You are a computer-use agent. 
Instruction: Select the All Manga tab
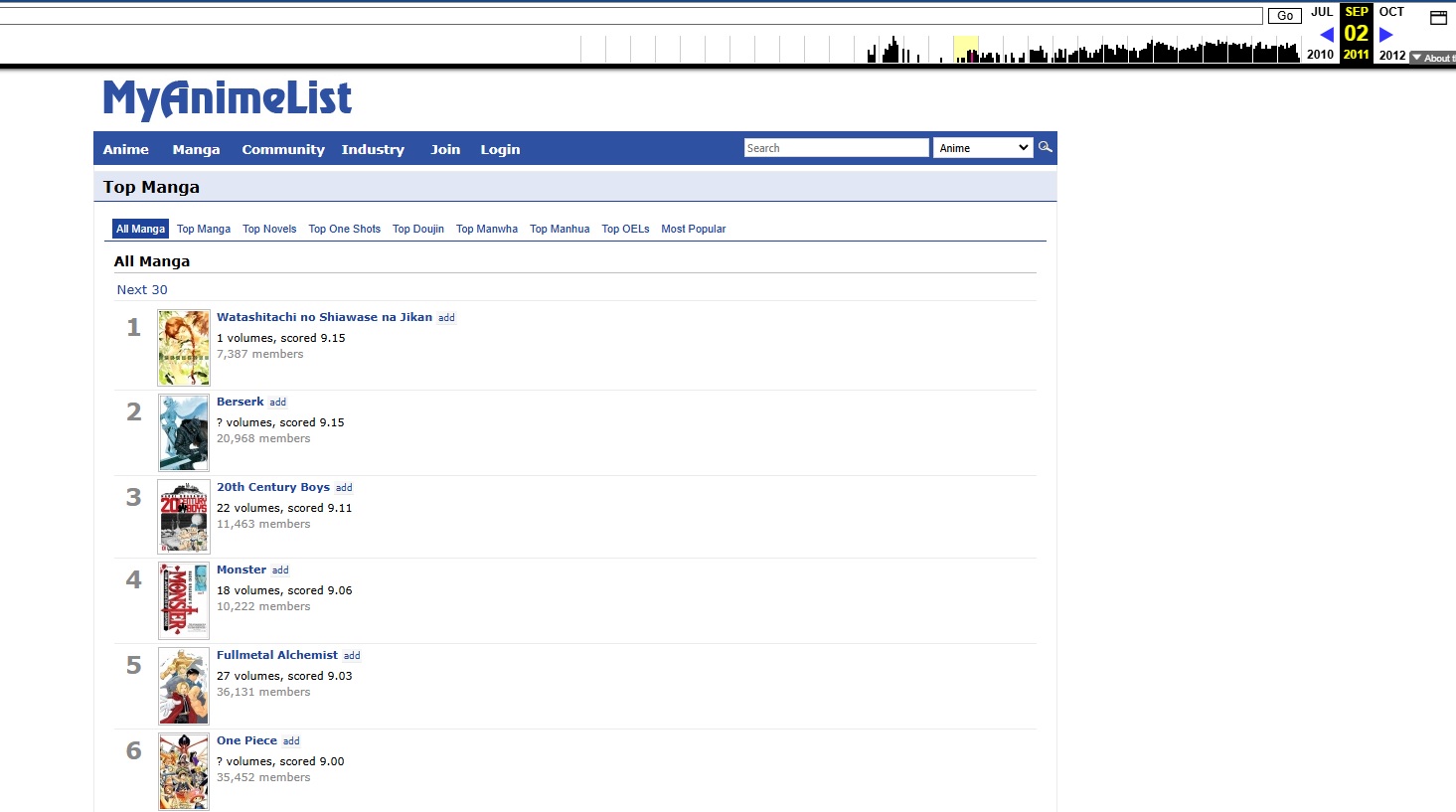click(x=140, y=229)
